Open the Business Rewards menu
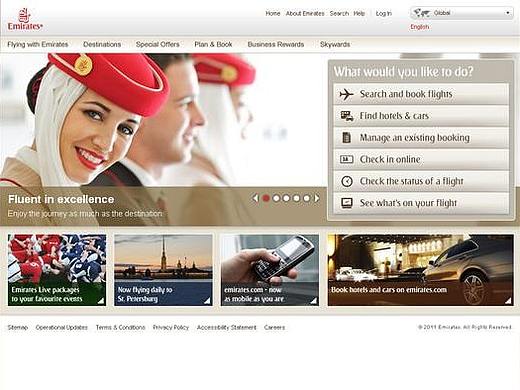520x390 pixels. [276, 44]
